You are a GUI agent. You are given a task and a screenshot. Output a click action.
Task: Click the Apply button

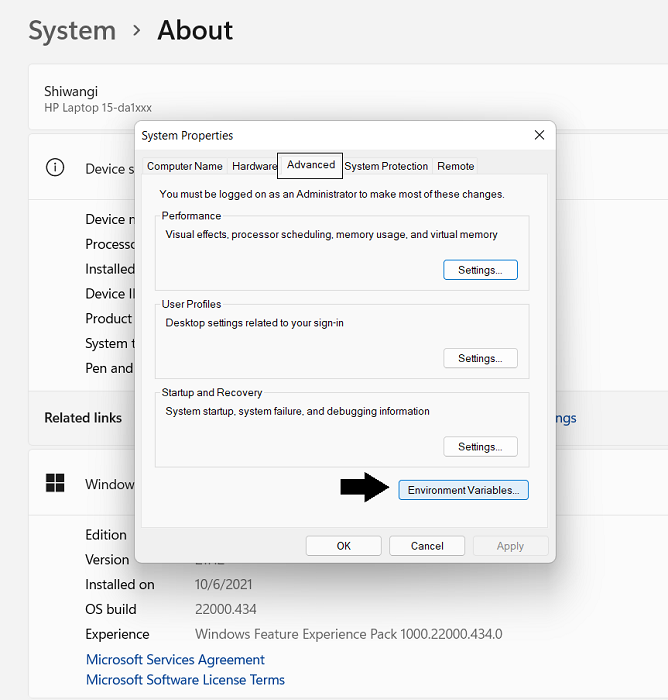[510, 546]
